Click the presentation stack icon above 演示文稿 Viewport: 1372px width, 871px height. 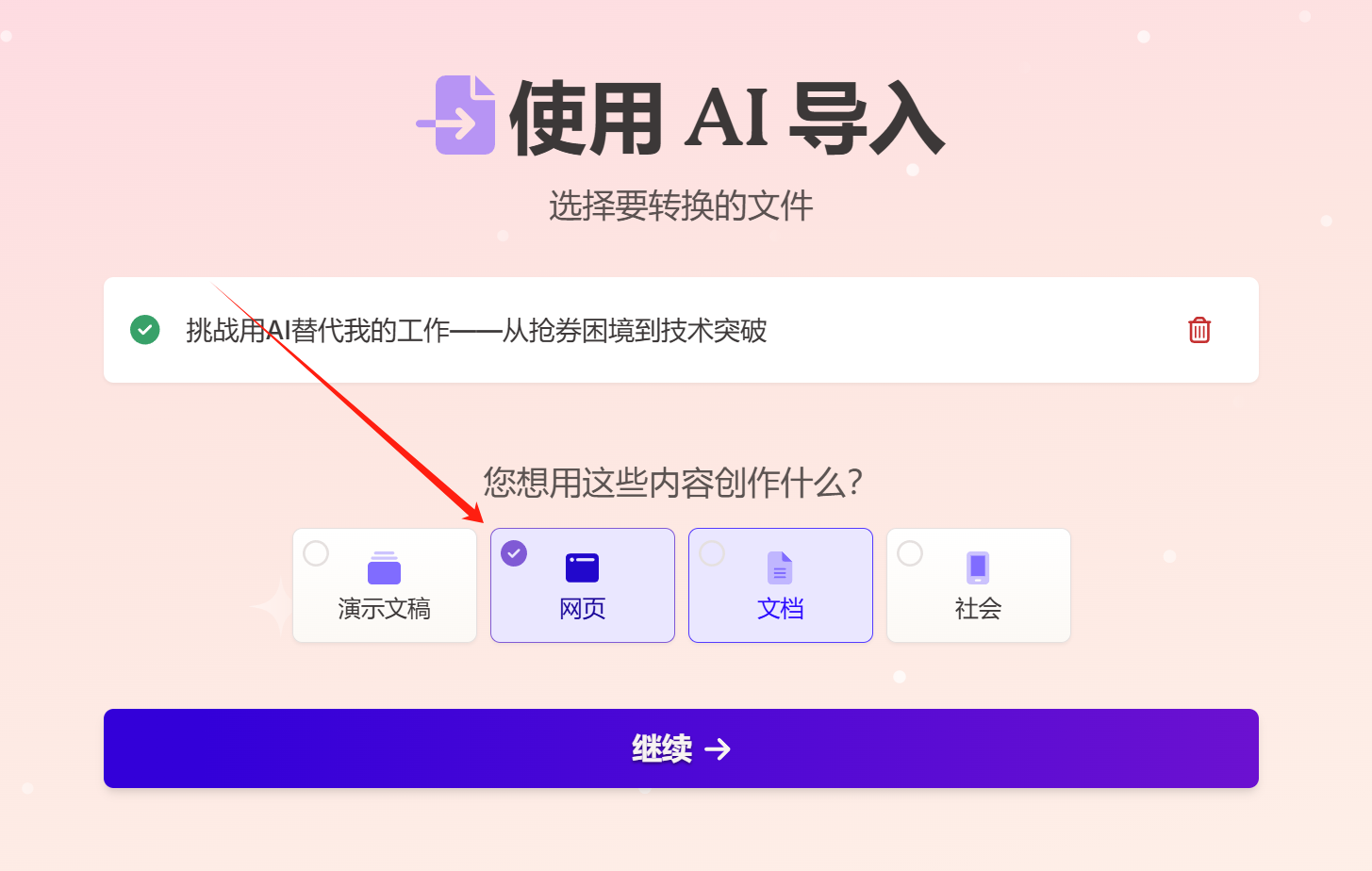(384, 567)
